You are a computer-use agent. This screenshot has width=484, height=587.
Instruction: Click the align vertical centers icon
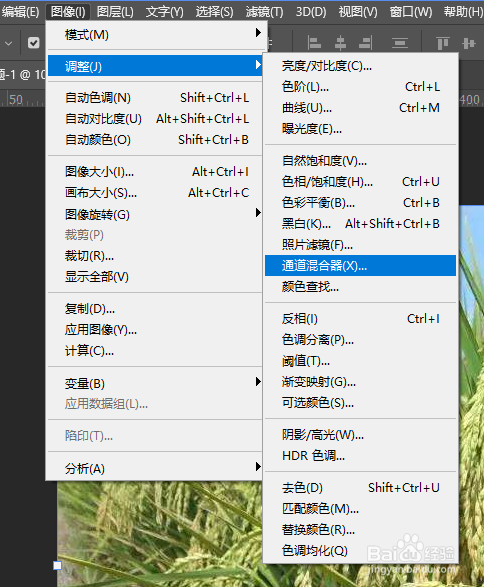(x=469, y=43)
